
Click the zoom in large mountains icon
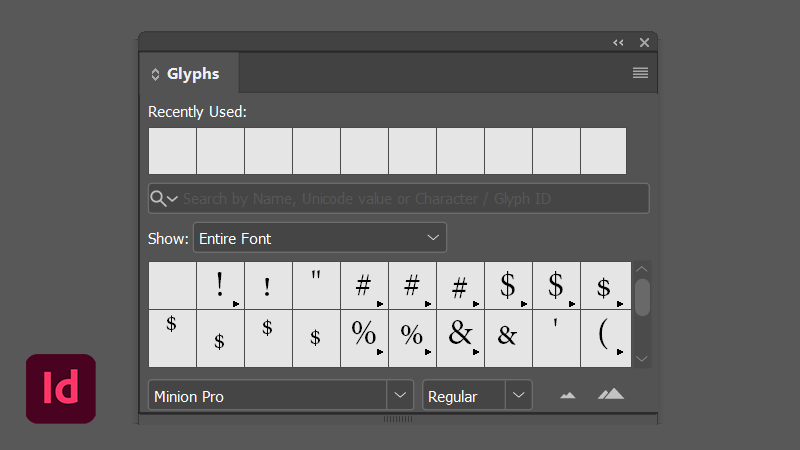pyautogui.click(x=610, y=395)
